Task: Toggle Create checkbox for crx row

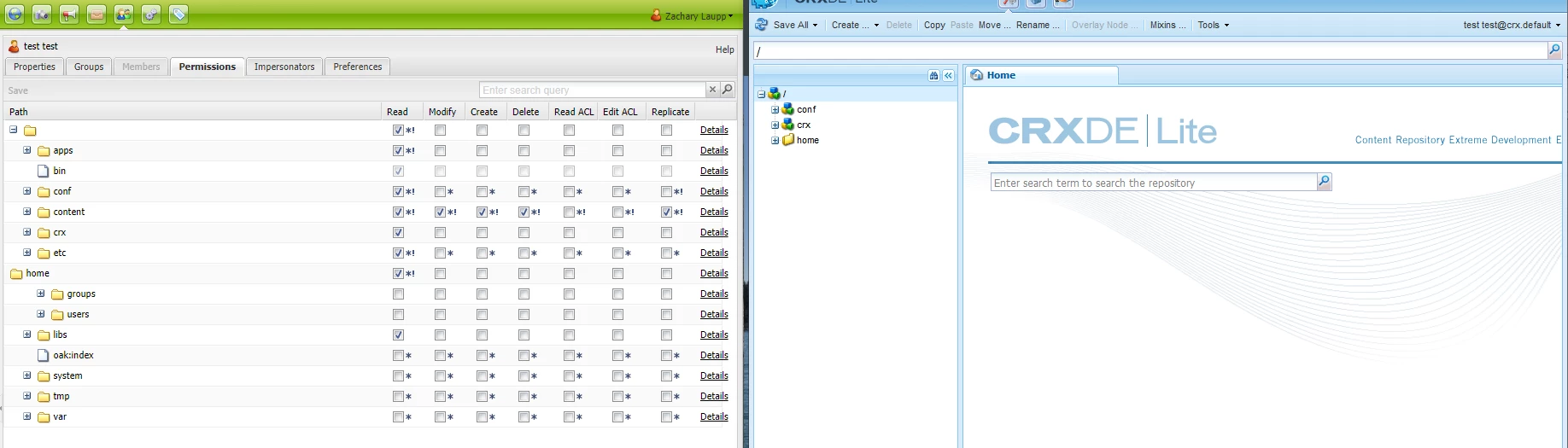Action: 482,232
